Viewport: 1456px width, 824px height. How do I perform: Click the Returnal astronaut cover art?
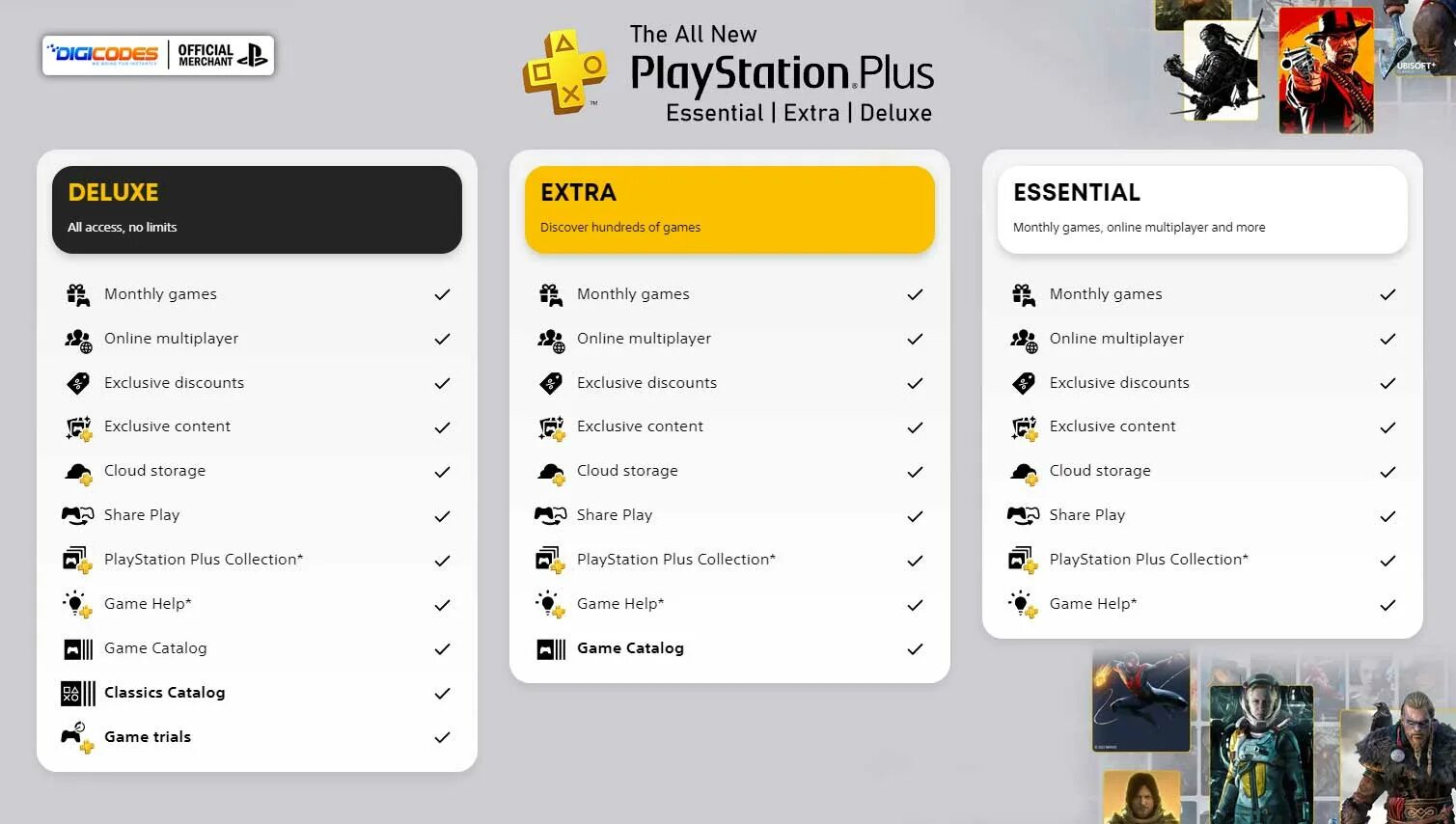[x=1261, y=753]
